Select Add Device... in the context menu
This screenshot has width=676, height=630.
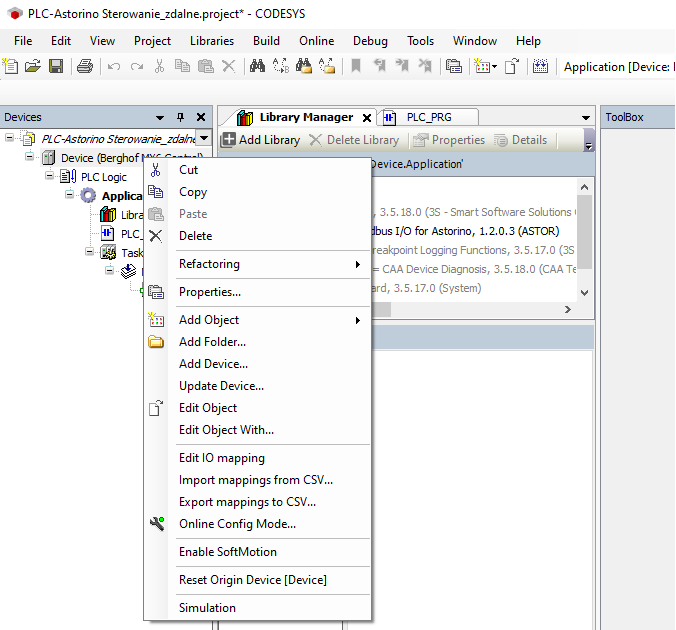click(x=258, y=364)
